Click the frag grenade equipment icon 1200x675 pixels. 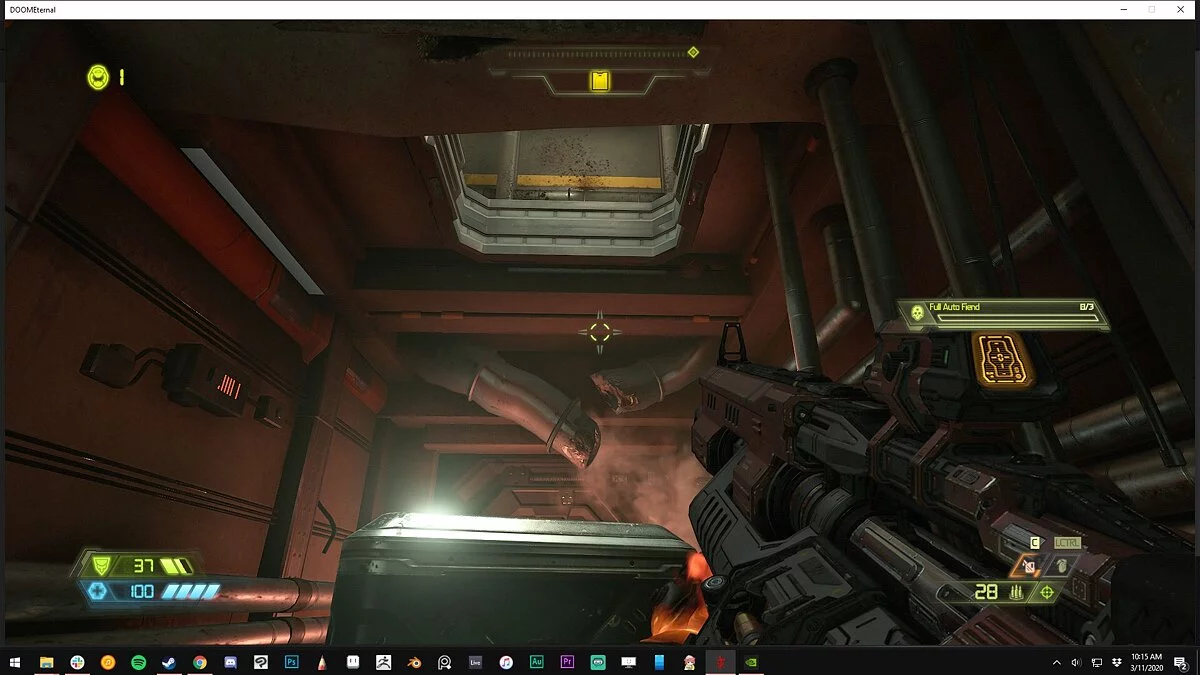click(x=1064, y=567)
